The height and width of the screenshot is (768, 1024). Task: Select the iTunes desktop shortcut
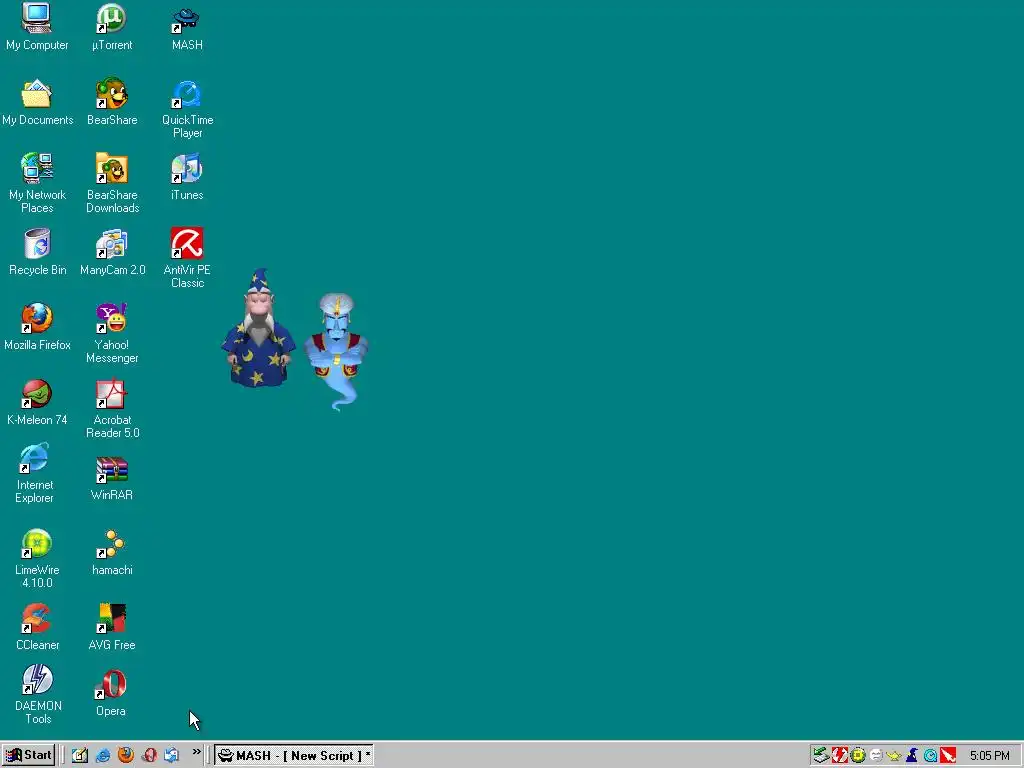(187, 177)
